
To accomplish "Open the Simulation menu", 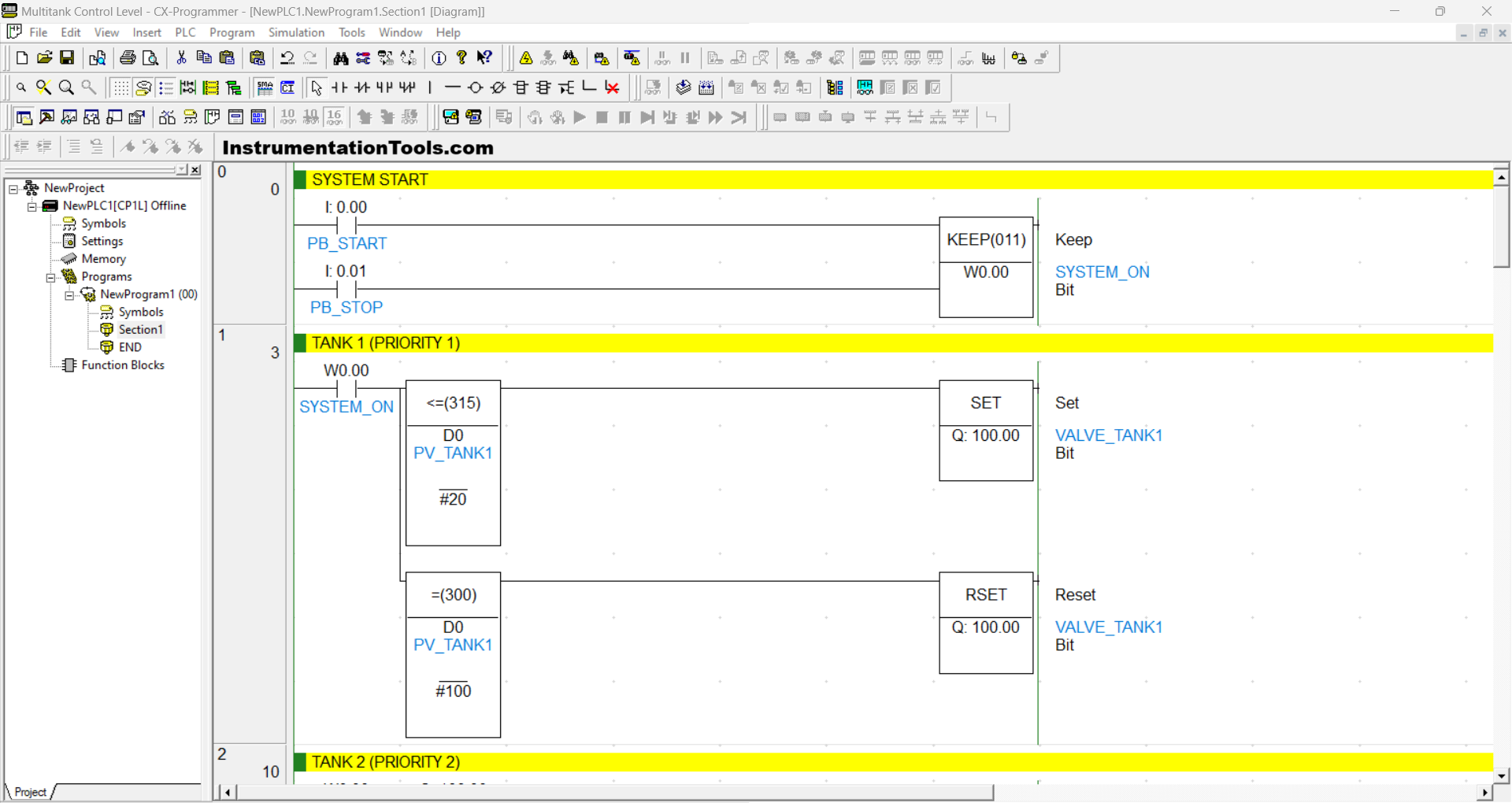I will [296, 33].
